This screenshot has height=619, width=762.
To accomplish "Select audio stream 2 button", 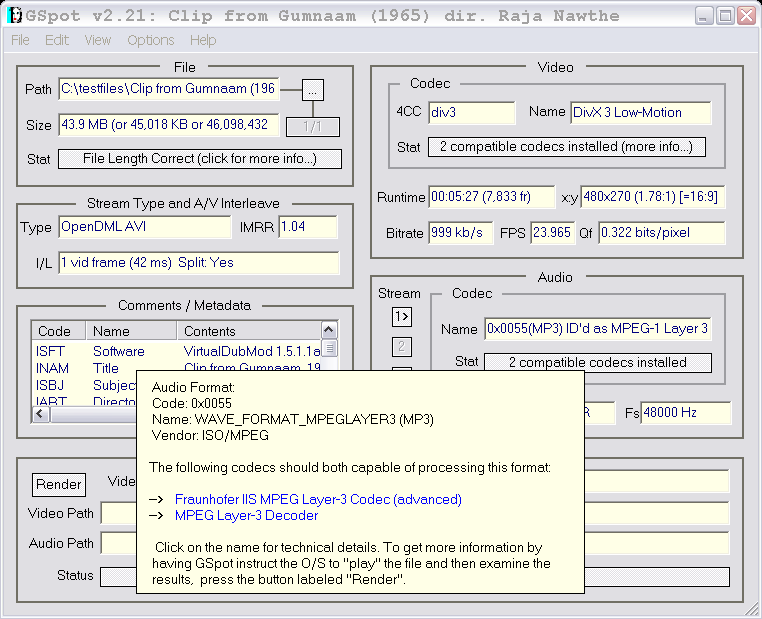I will [x=402, y=346].
